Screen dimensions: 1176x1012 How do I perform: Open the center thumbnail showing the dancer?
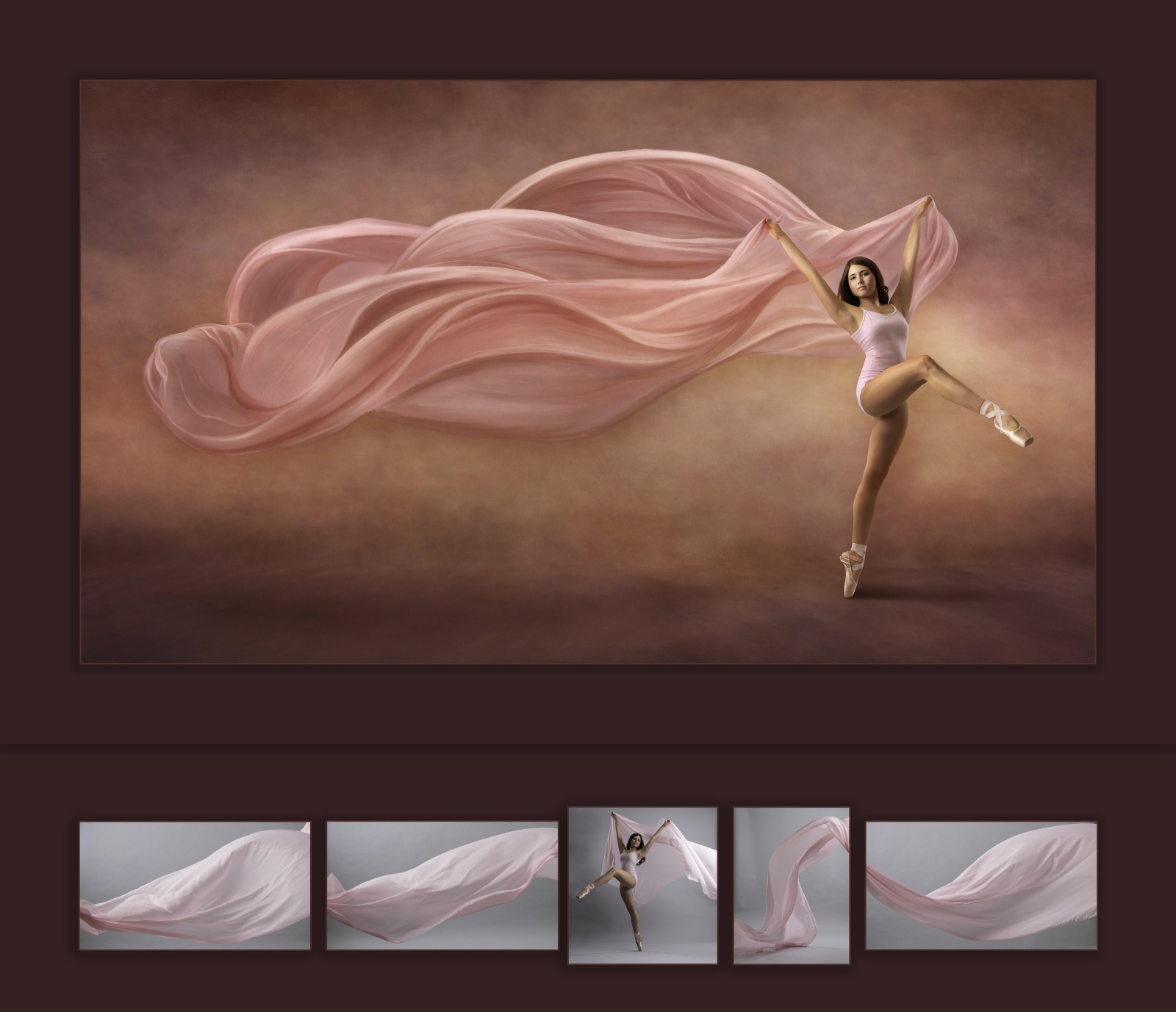642,885
